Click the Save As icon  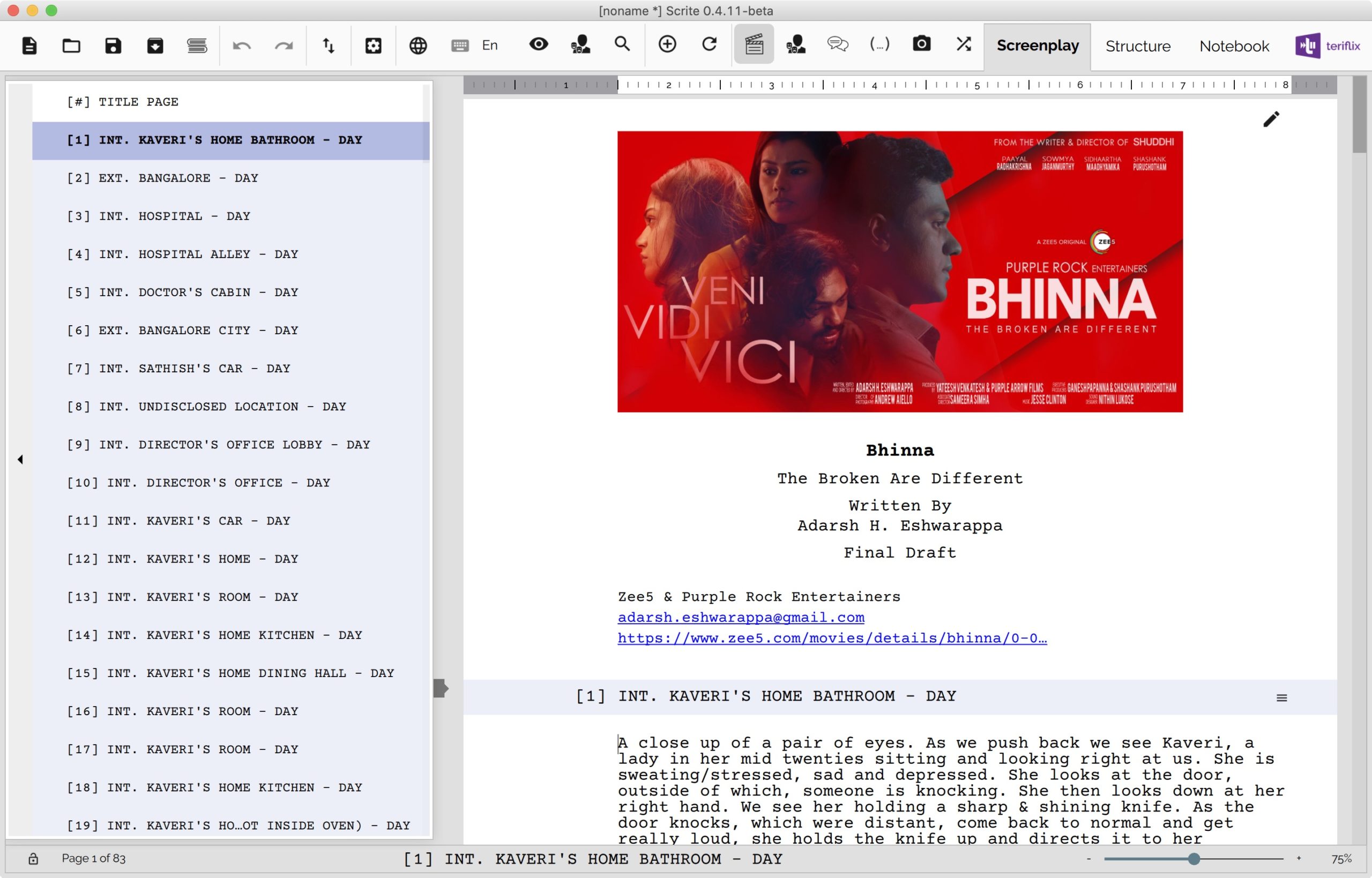155,45
